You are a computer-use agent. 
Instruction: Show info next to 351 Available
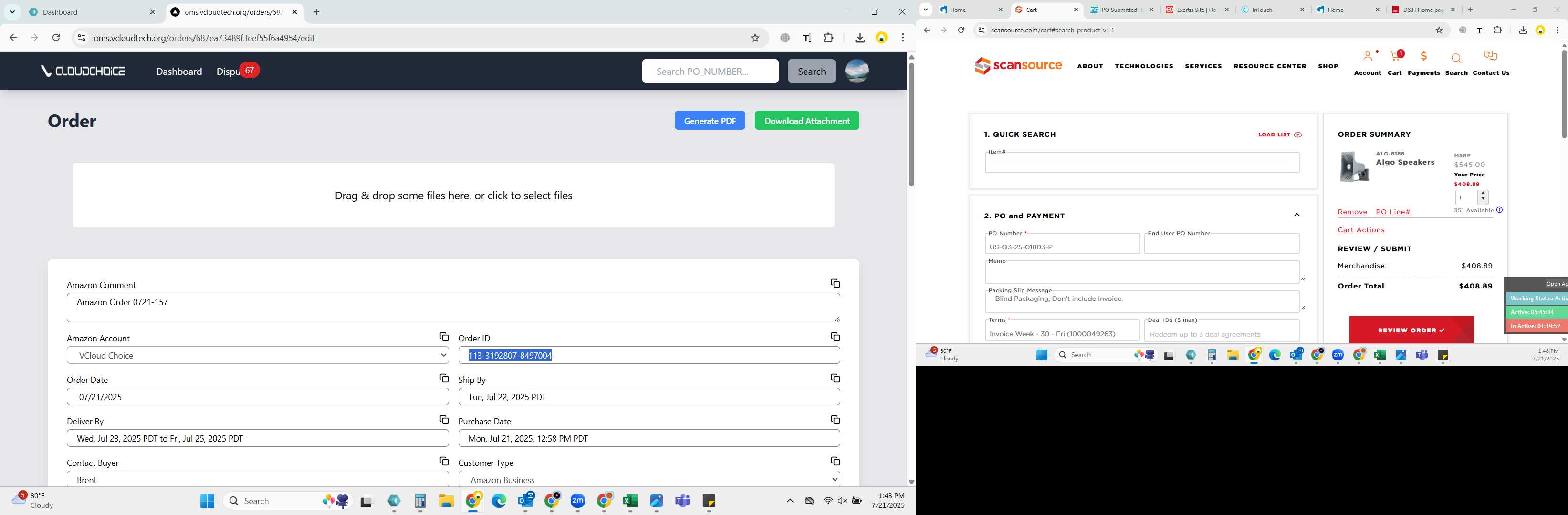[1499, 210]
